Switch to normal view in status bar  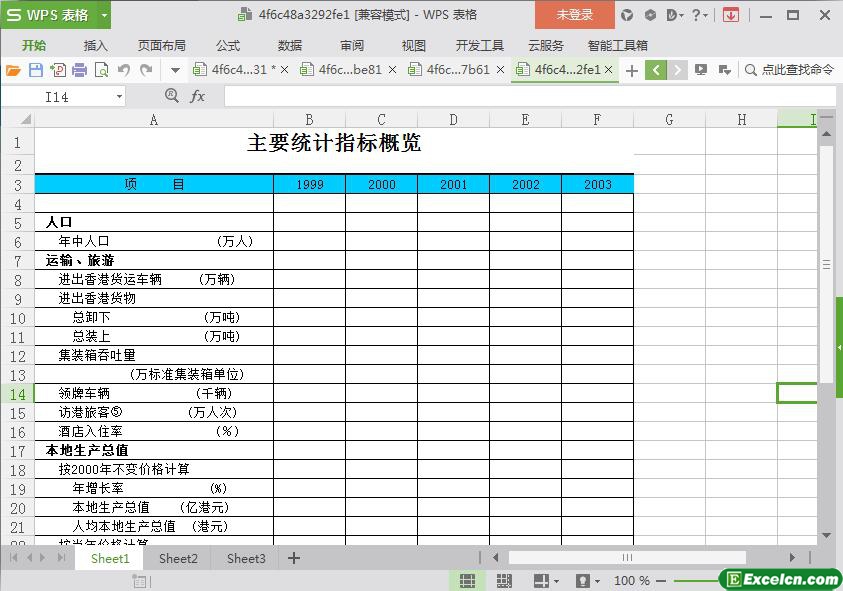[x=467, y=581]
